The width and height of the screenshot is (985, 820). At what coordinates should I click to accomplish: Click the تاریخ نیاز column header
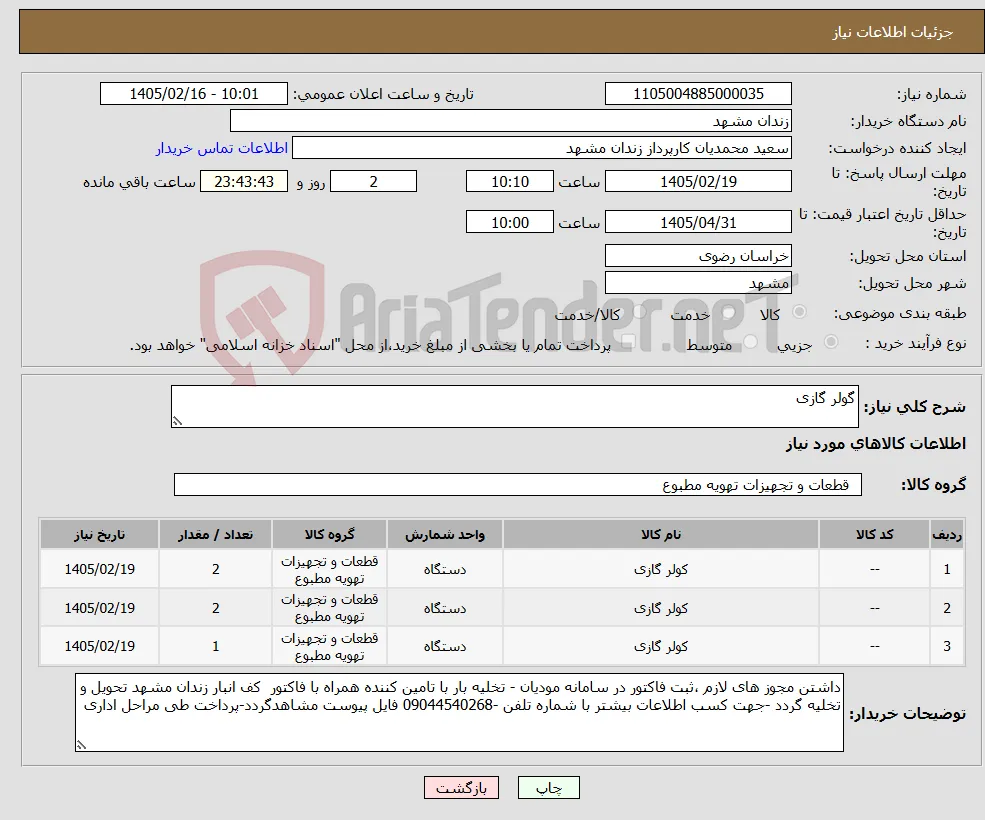coord(99,535)
